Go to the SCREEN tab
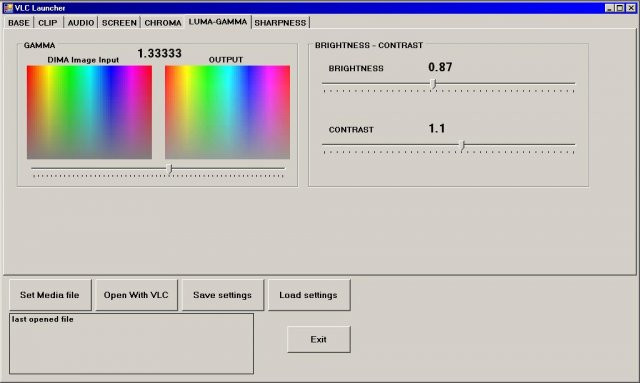Viewport: 640px width, 383px height. pos(119,23)
